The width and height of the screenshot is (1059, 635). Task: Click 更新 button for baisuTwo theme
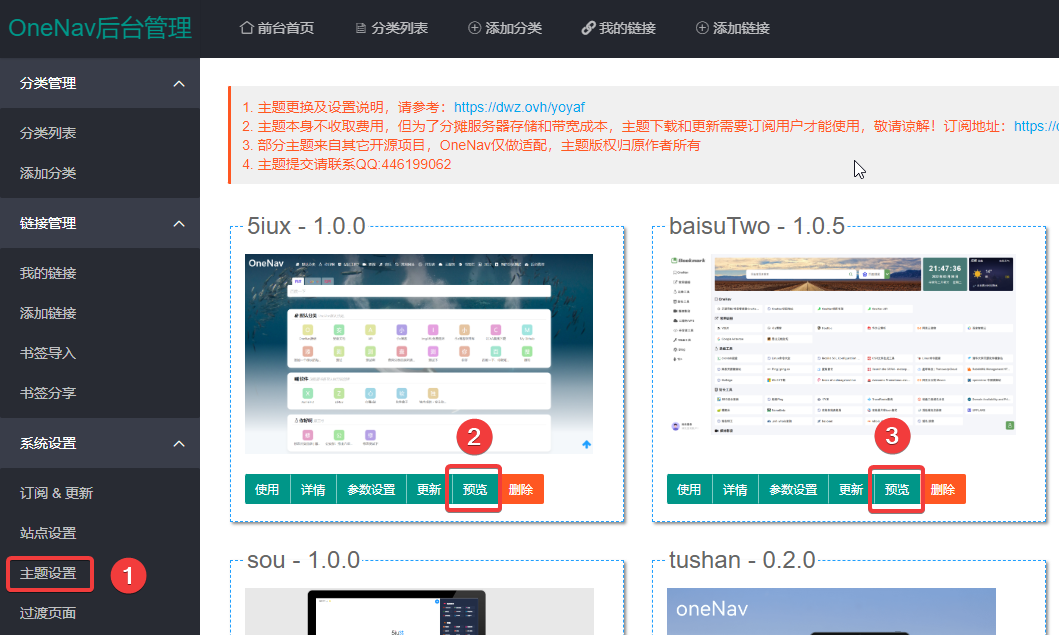851,489
